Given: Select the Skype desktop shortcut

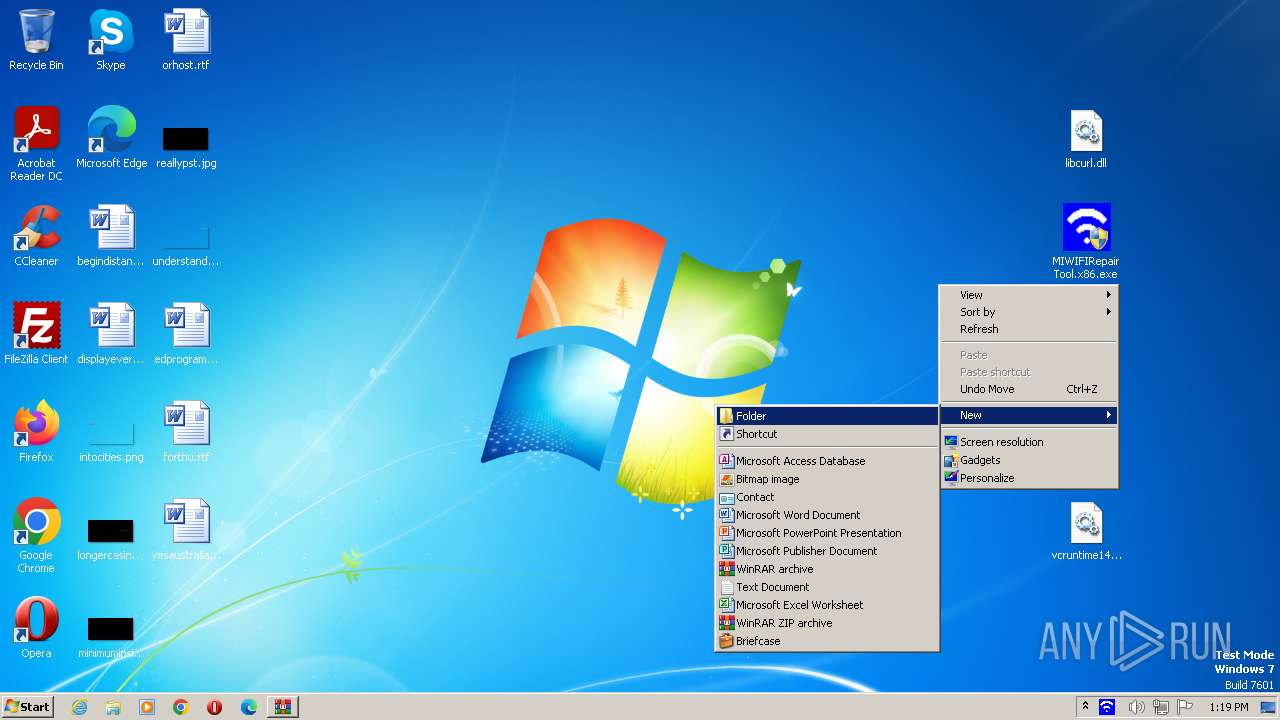Looking at the screenshot, I should click(x=111, y=40).
